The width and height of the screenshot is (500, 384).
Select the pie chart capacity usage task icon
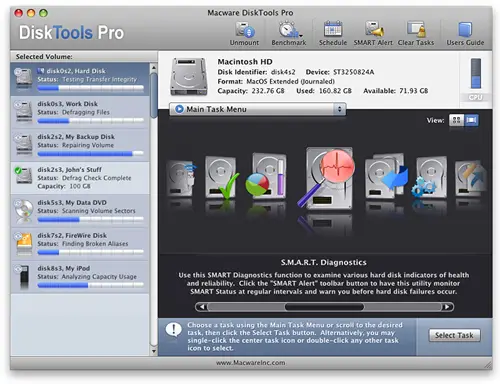click(267, 176)
